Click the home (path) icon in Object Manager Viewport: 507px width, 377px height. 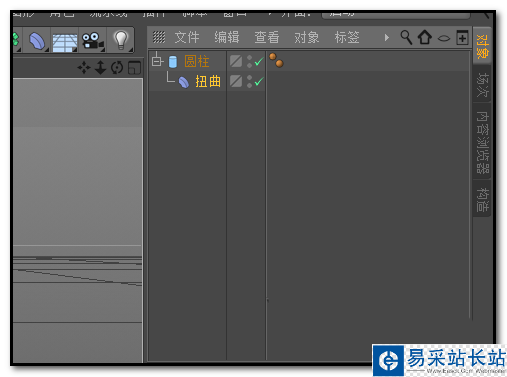pos(425,37)
